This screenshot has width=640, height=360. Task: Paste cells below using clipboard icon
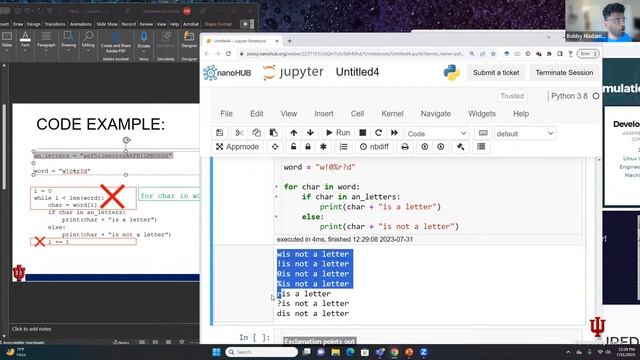pyautogui.click(x=273, y=133)
